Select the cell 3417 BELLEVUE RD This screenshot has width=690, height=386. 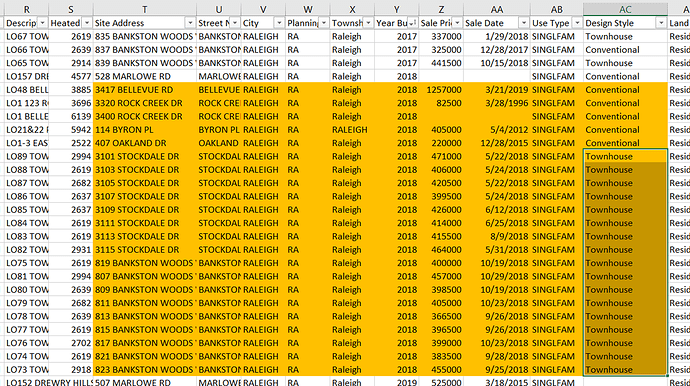(x=145, y=90)
